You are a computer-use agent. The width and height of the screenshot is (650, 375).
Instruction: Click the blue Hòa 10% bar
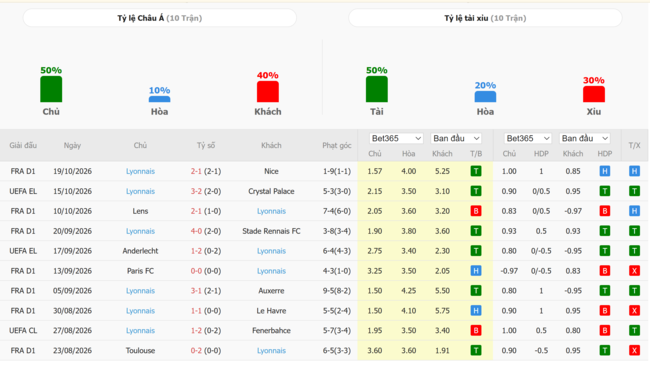click(x=159, y=99)
